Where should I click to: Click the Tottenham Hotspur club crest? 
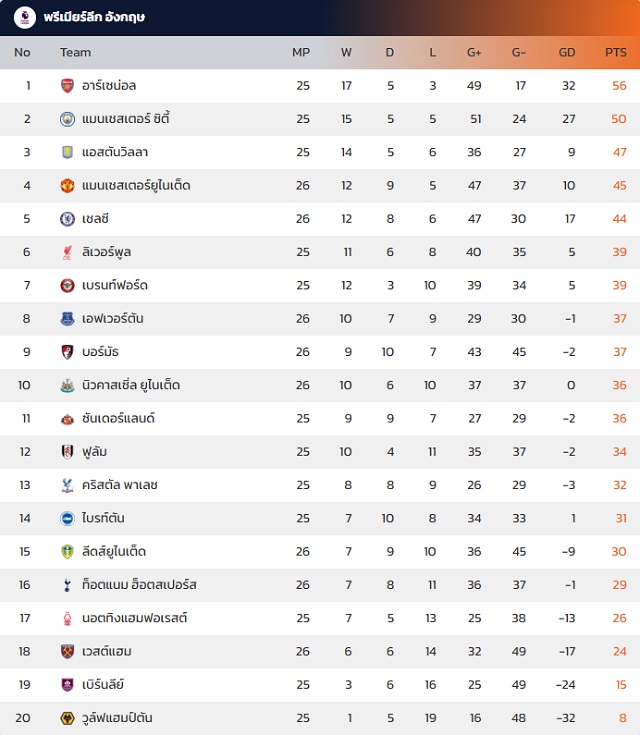point(67,585)
